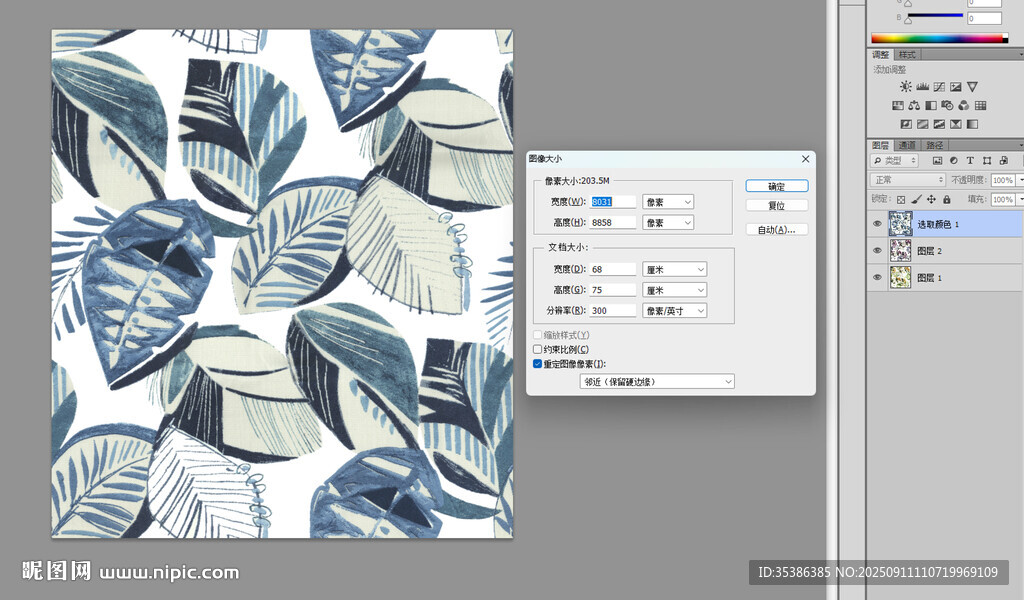Uncheck the 重定图像像素 checkbox
This screenshot has width=1024, height=600.
pos(538,364)
